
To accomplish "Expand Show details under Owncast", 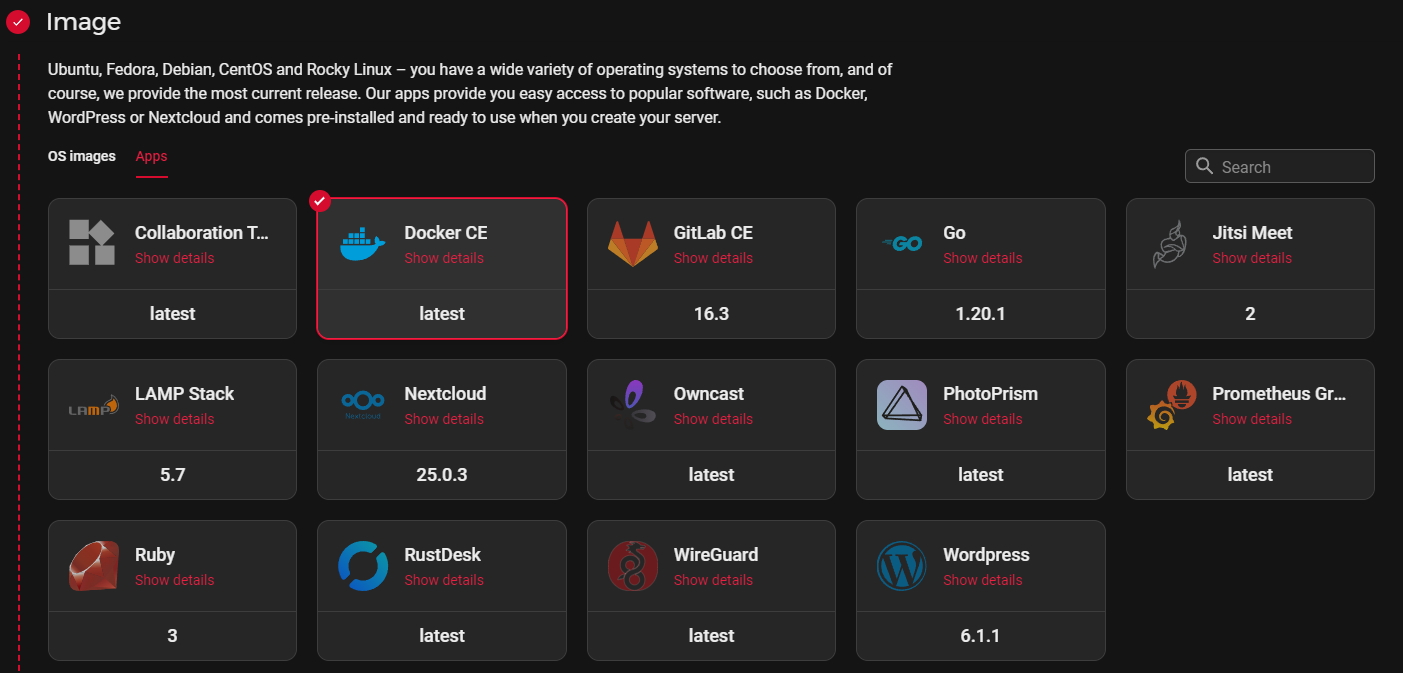I will tap(713, 419).
